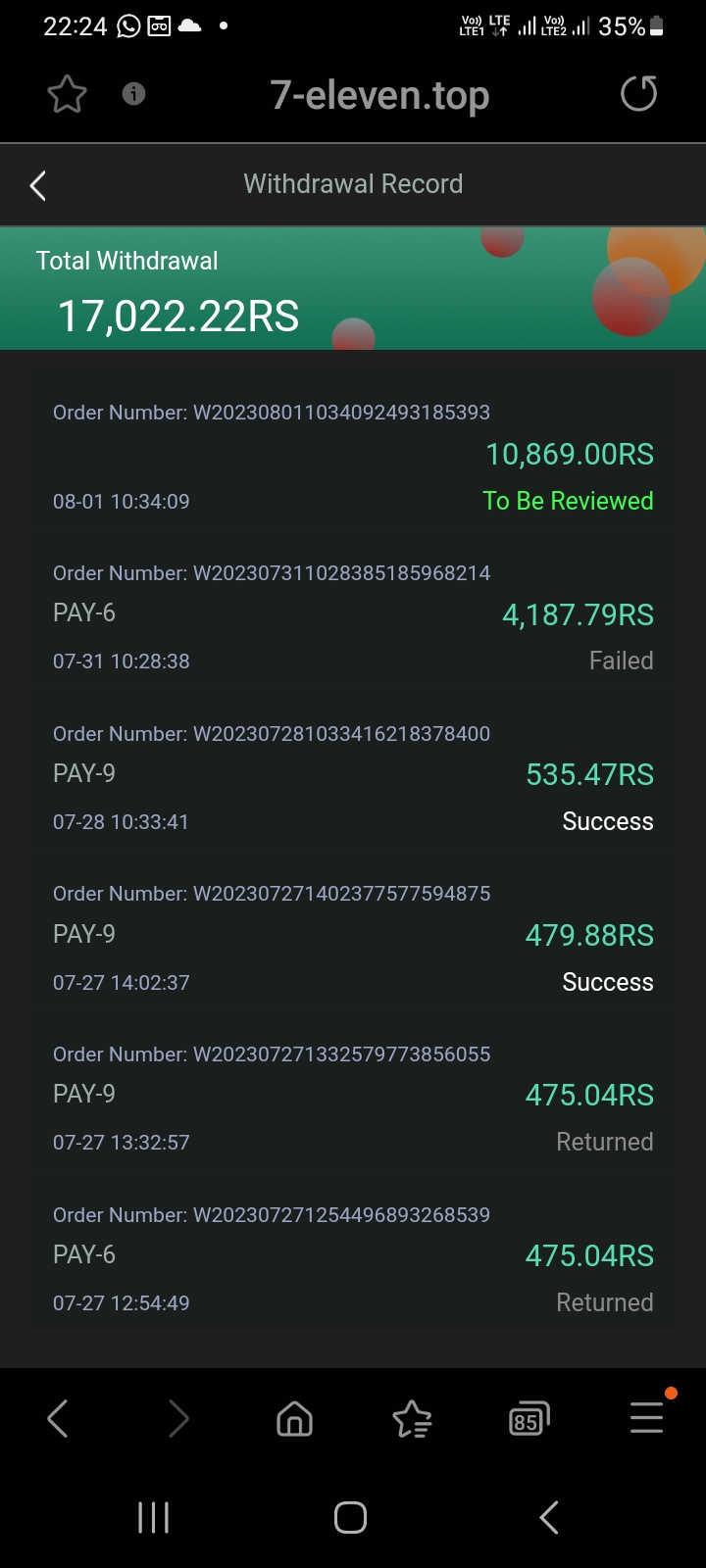This screenshot has height=1568, width=706.
Task: Go back from Withdrawal Record
Action: [38, 185]
